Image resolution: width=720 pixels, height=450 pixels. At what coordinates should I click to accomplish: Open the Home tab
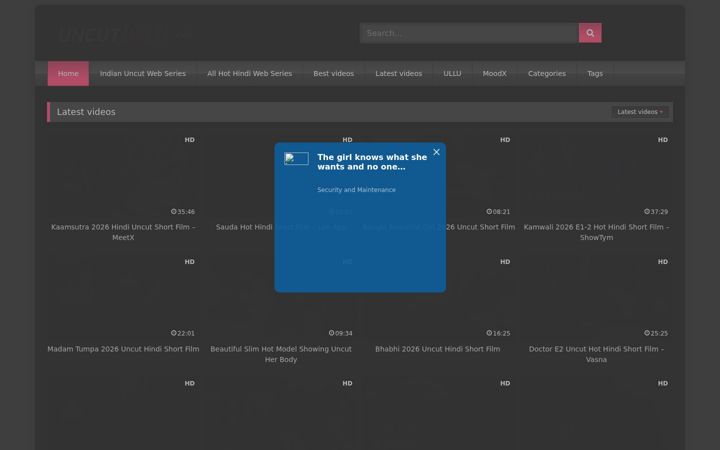coord(68,73)
